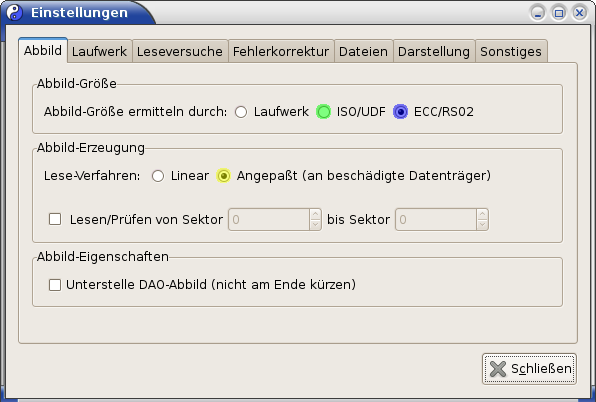Select the ECC/RS02 radio button
596x402 pixels.
pyautogui.click(x=400, y=112)
